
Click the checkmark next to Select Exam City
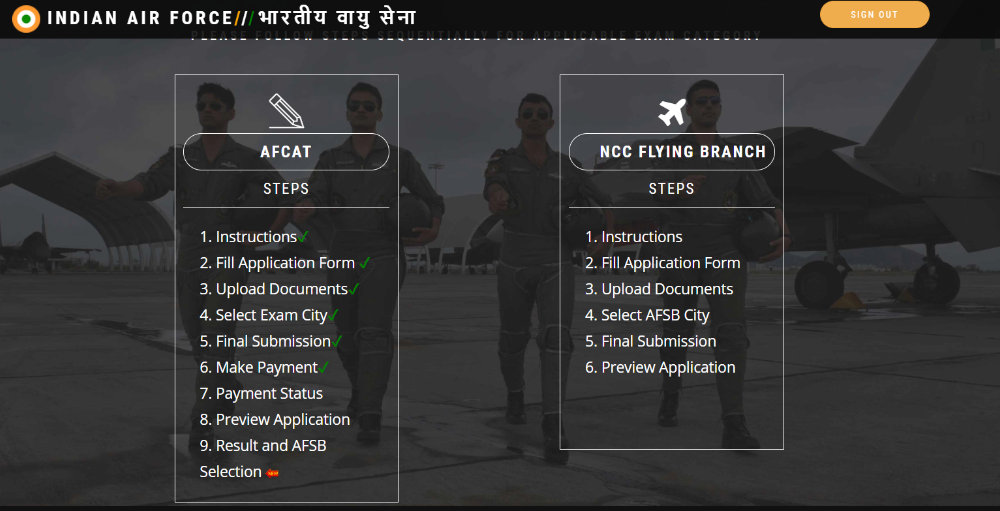334,315
